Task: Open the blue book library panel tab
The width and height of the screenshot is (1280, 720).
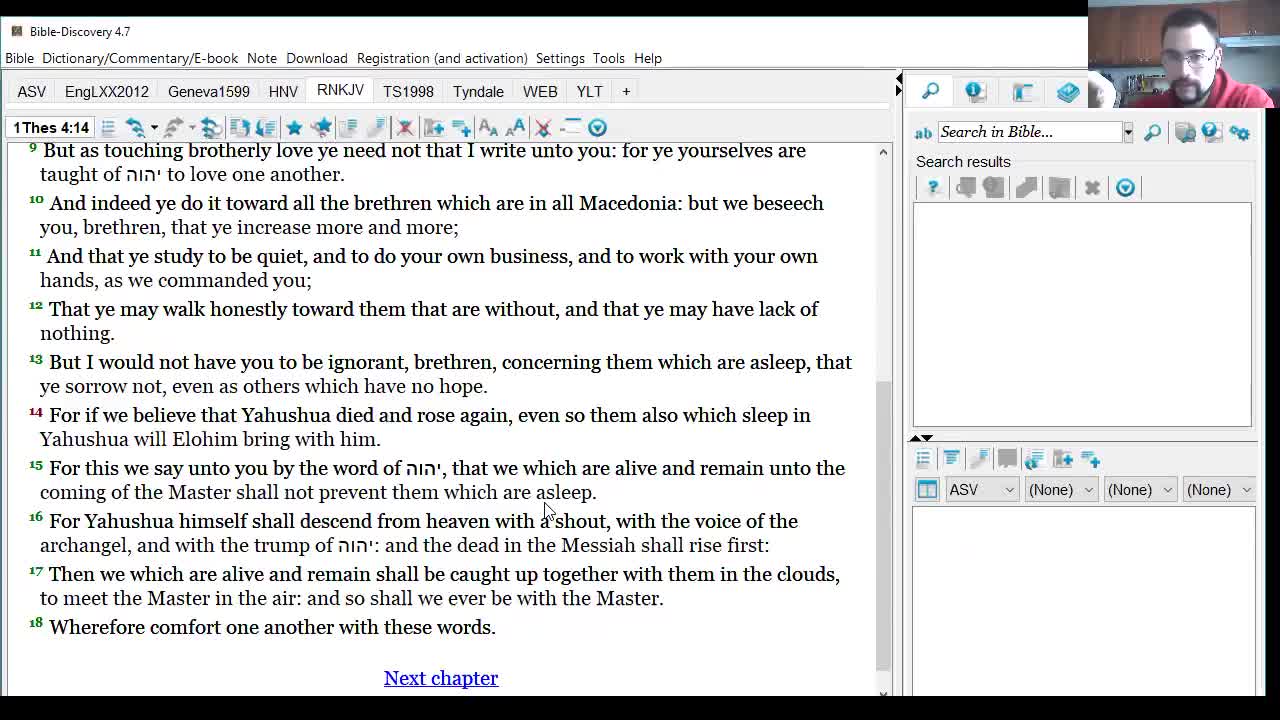Action: pos(1068,92)
